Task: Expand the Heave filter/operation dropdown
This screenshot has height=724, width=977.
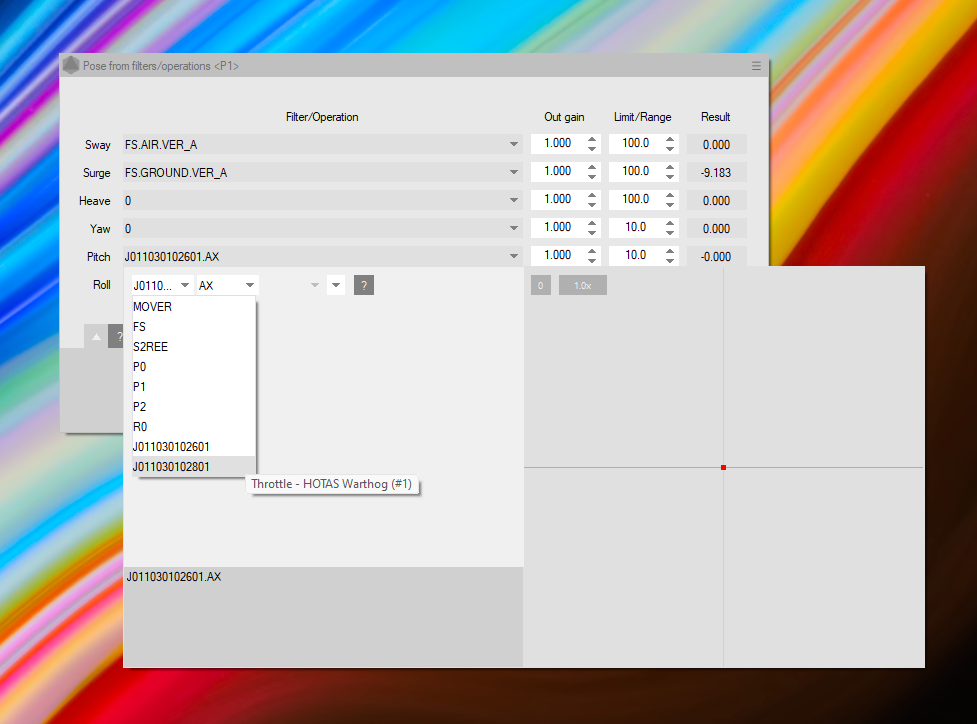Action: [514, 201]
